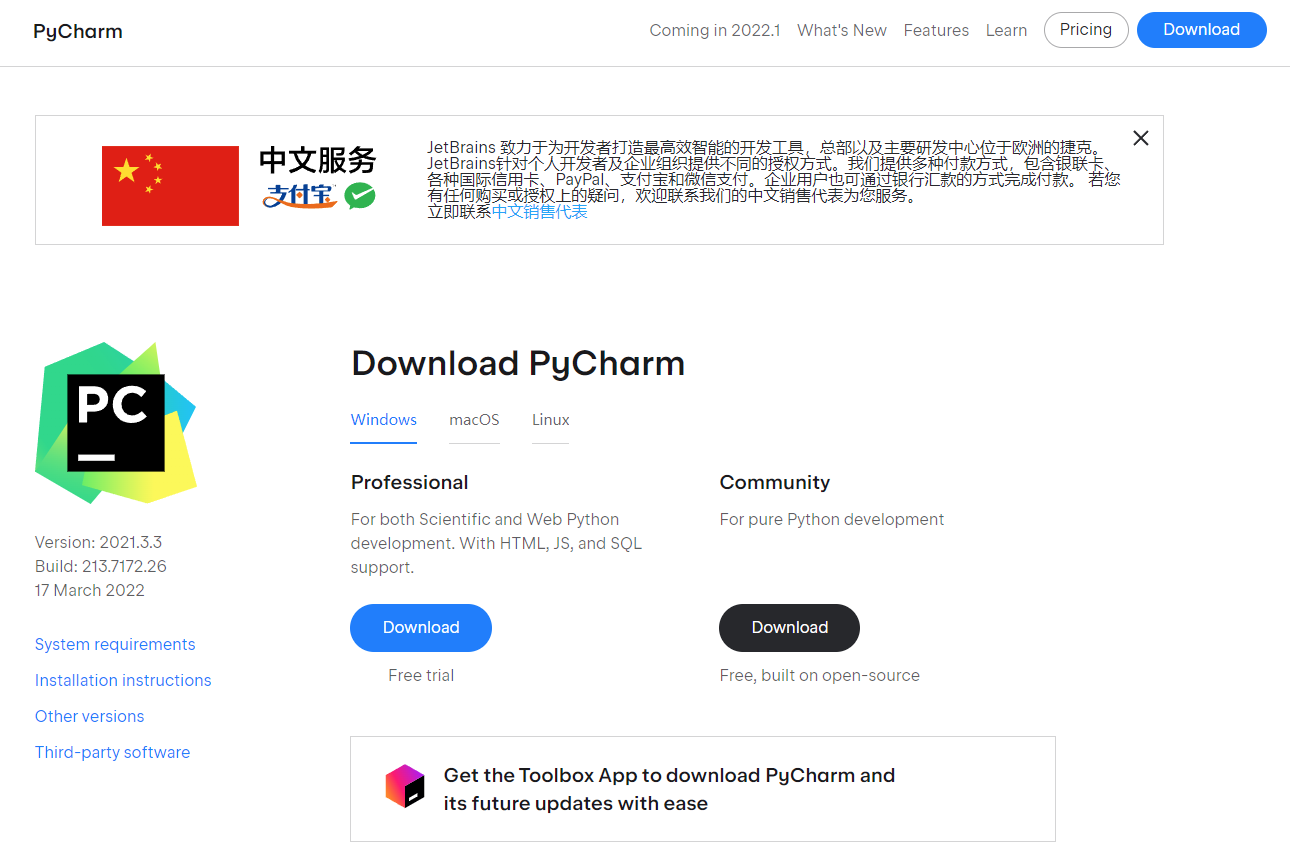Click the Free trial label
Screen dimensions: 1290x852
click(x=421, y=676)
